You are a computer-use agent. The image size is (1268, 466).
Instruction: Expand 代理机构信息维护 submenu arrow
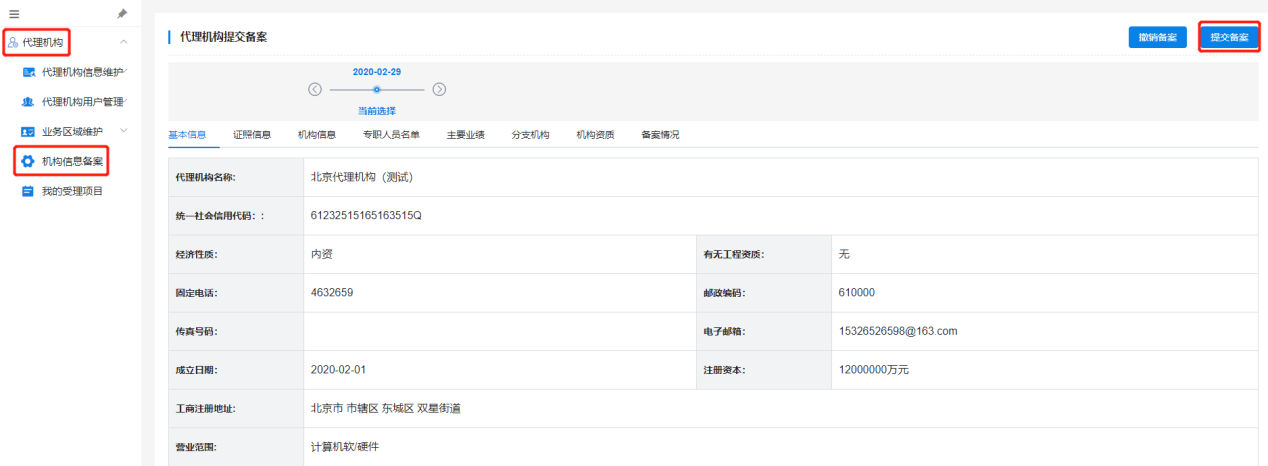point(124,71)
